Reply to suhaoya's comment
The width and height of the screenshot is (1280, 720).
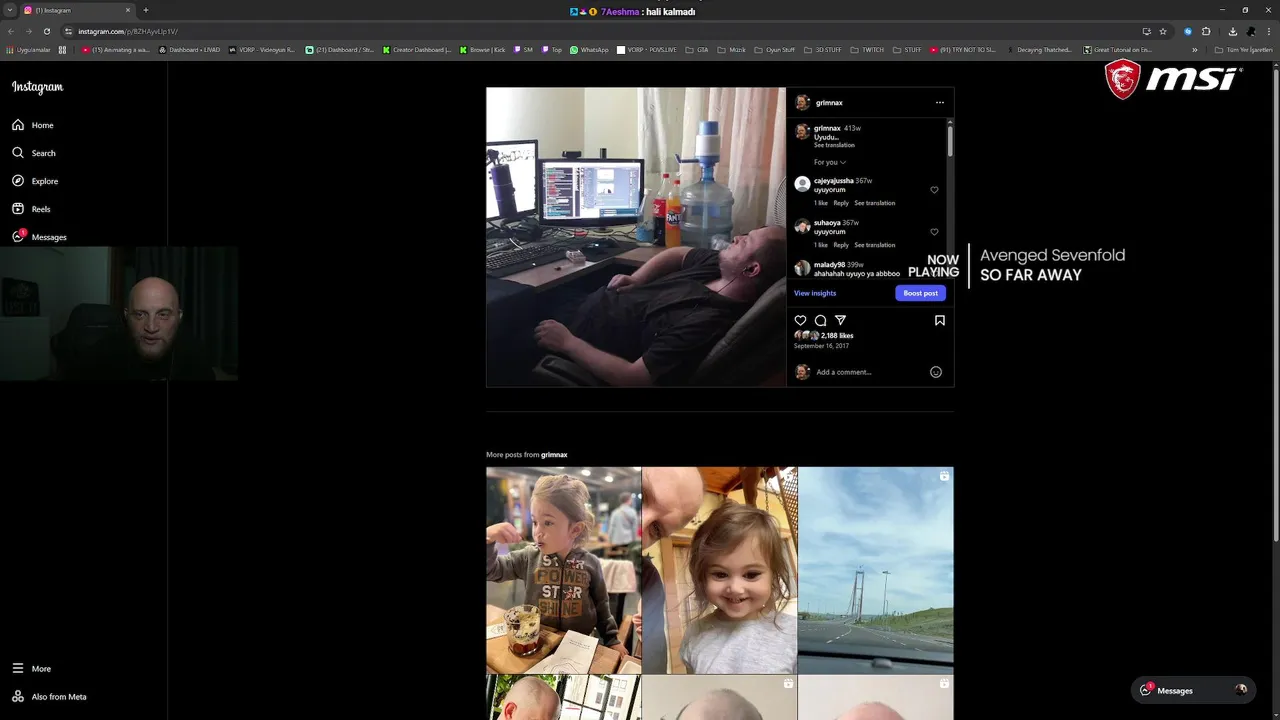pos(841,245)
